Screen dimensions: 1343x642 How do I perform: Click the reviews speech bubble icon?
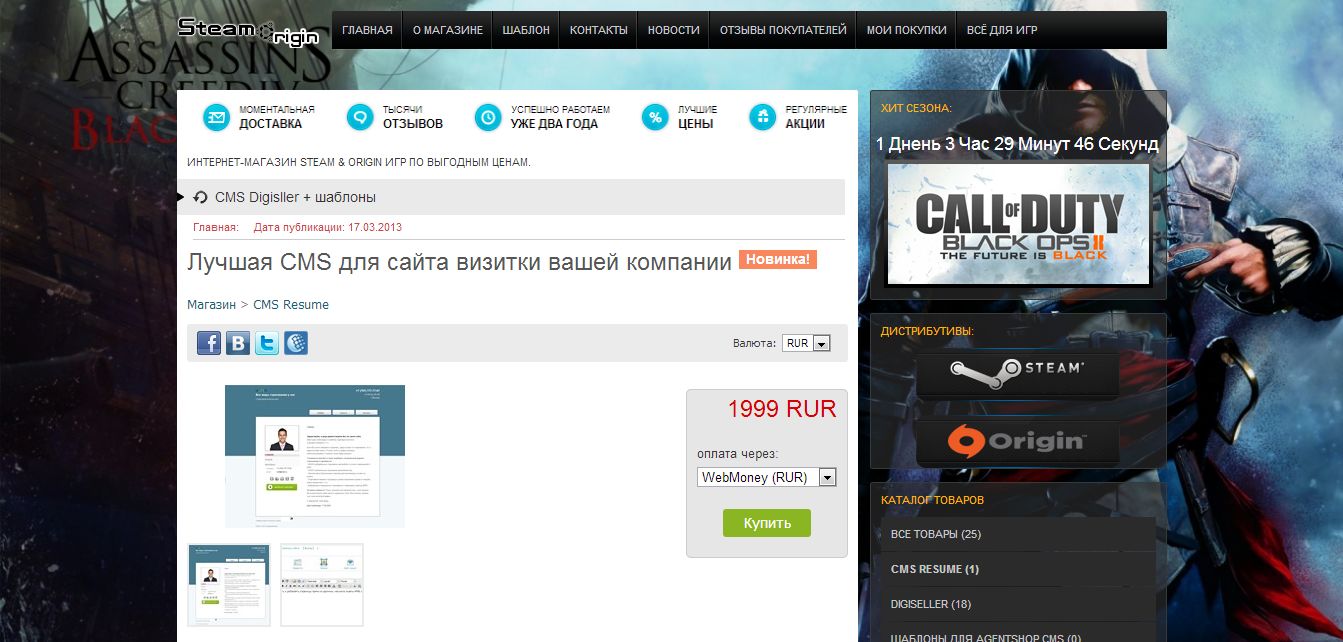click(360, 117)
